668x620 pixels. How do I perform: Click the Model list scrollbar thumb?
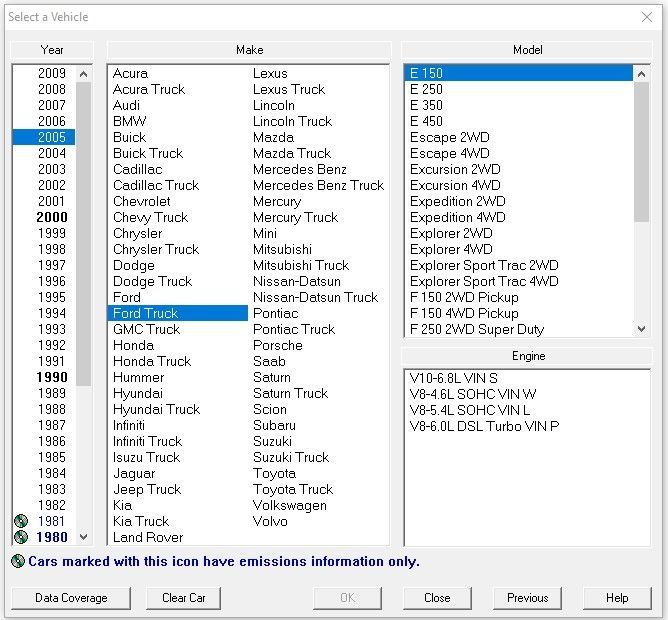(x=641, y=152)
